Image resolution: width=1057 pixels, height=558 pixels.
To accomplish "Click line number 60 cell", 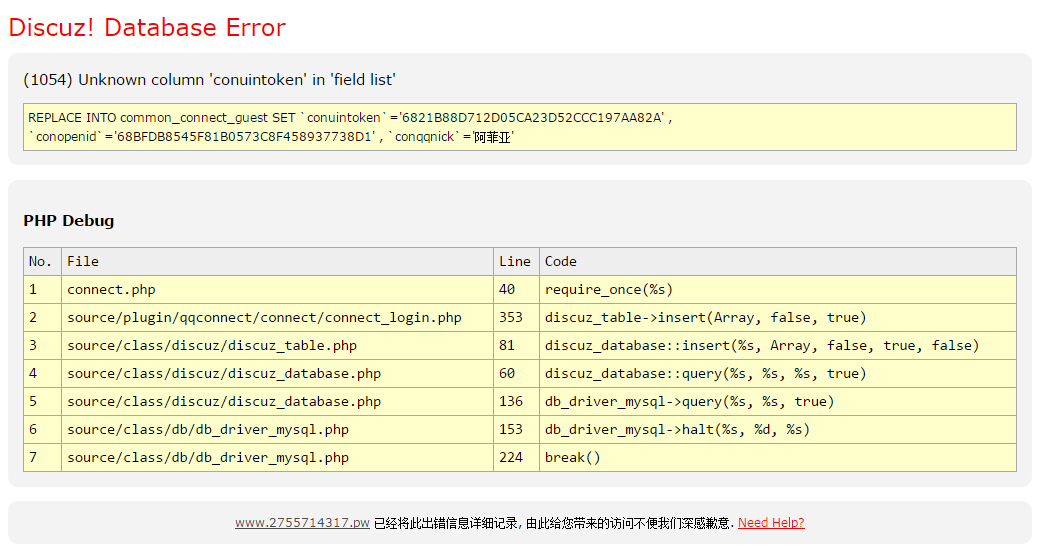I will [516, 373].
